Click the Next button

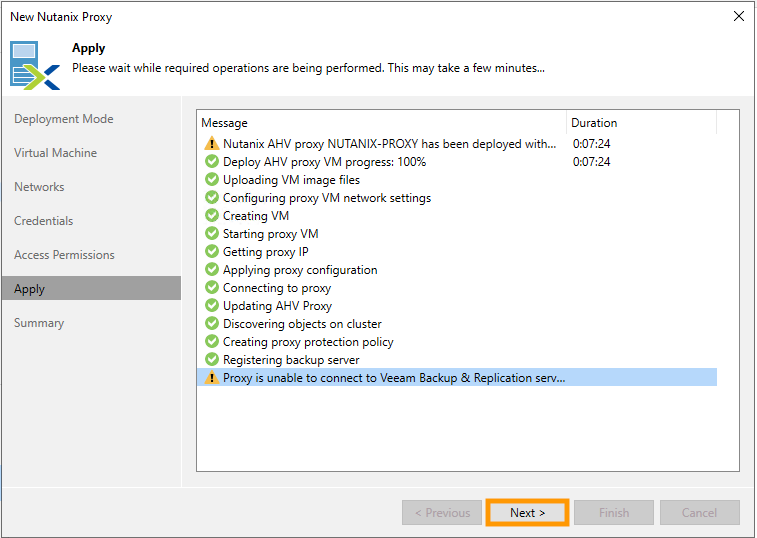pos(527,512)
